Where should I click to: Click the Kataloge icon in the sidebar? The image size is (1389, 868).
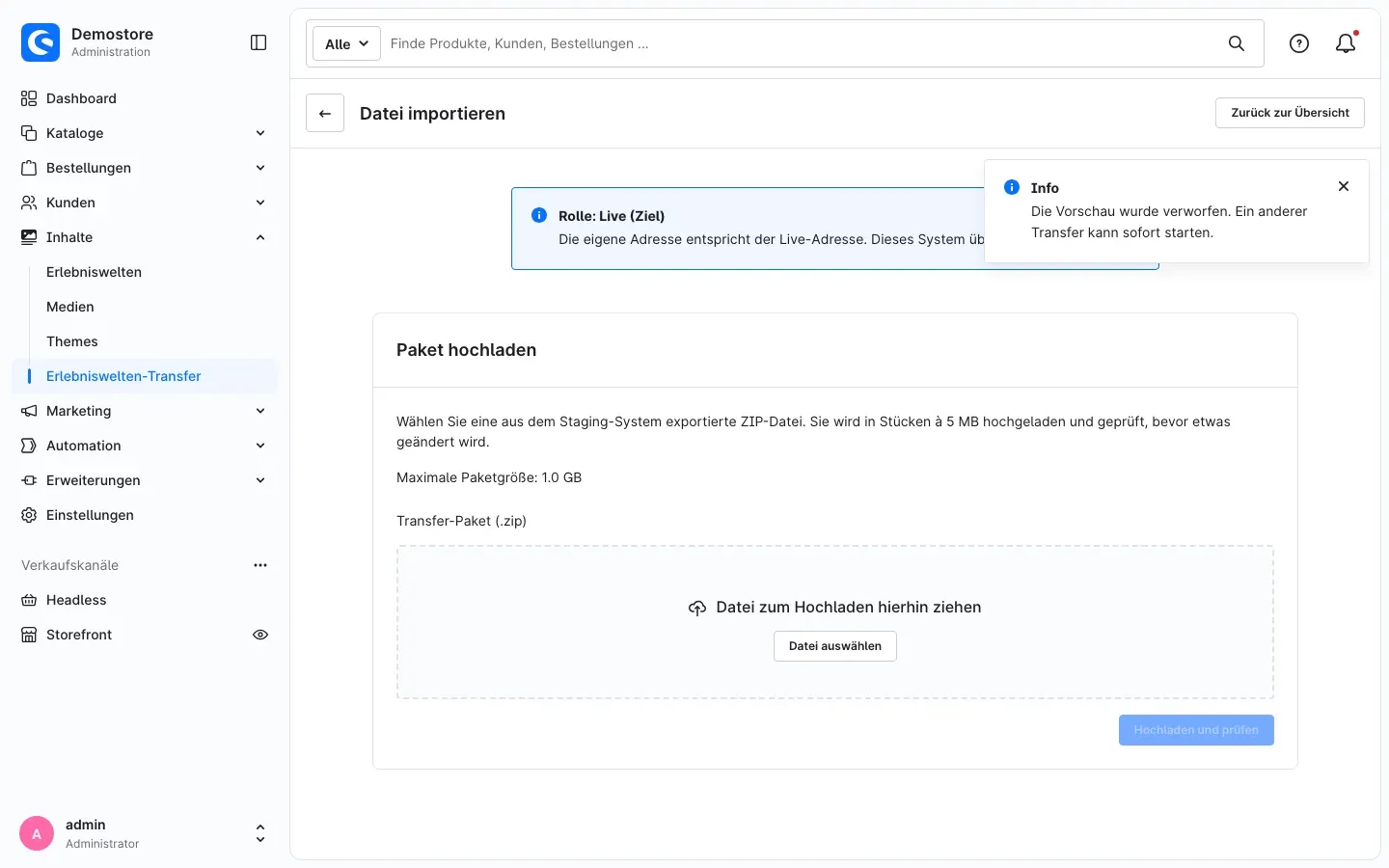tap(29, 133)
